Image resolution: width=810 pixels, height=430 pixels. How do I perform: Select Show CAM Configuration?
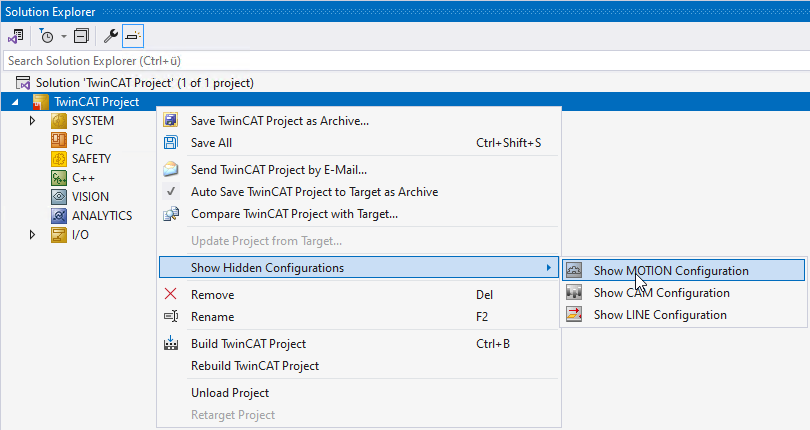pyautogui.click(x=683, y=293)
